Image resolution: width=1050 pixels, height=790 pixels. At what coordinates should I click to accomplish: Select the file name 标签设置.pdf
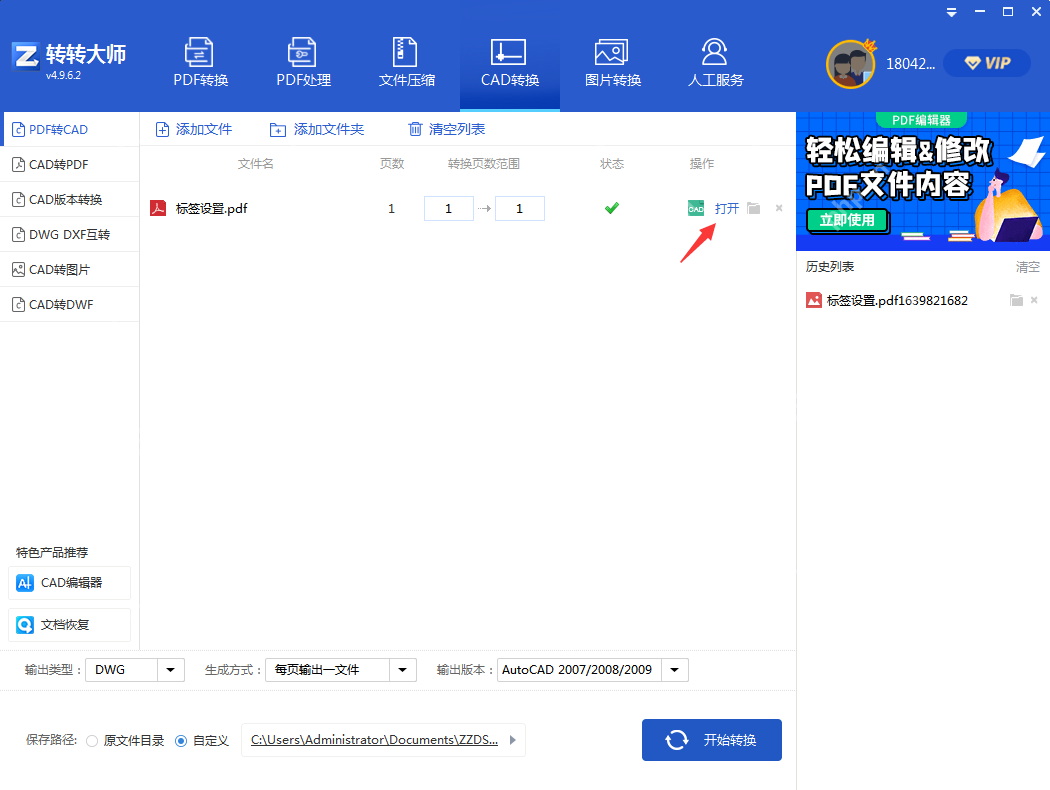click(212, 209)
